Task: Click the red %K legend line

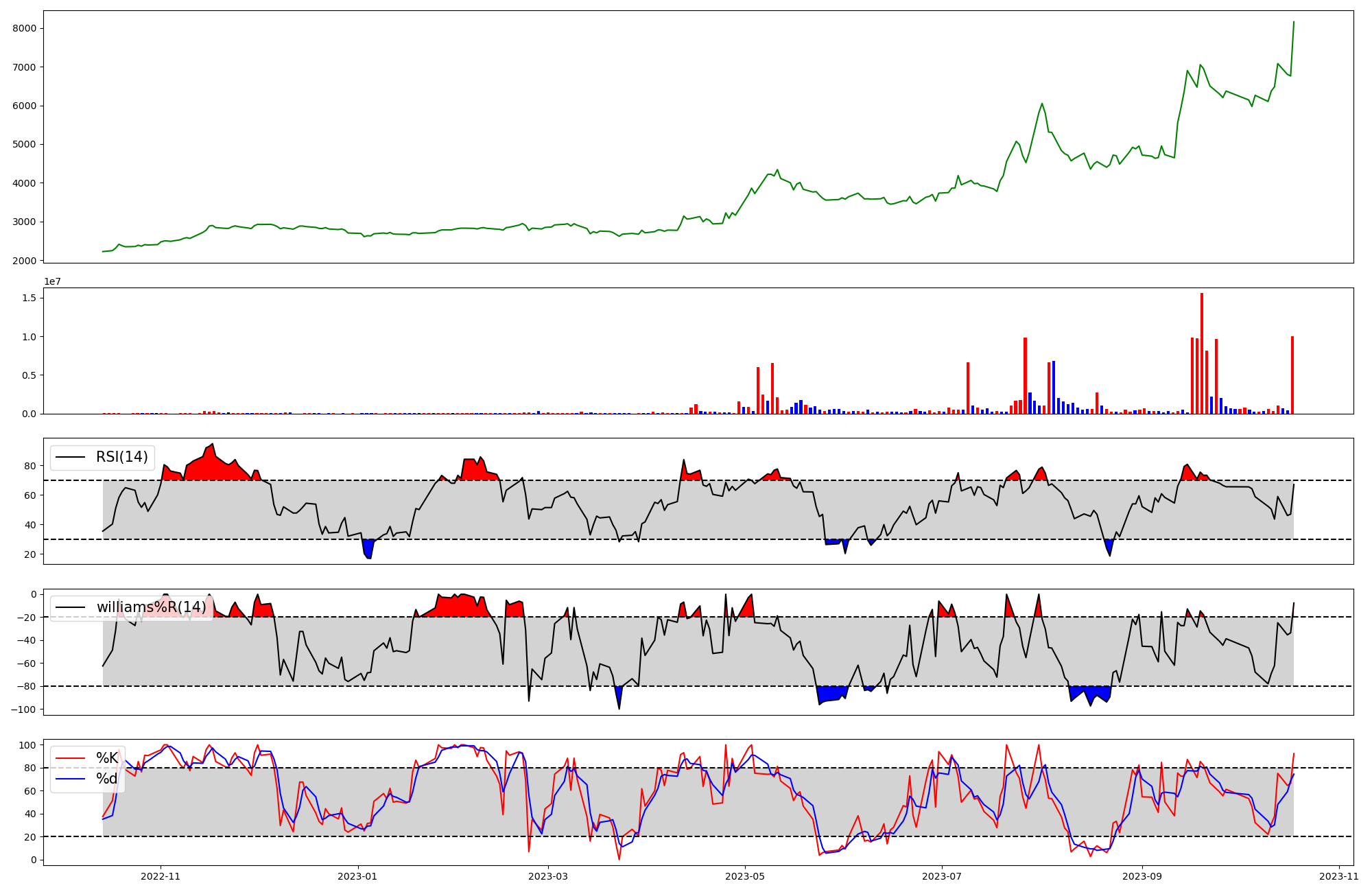Action: 70,758
